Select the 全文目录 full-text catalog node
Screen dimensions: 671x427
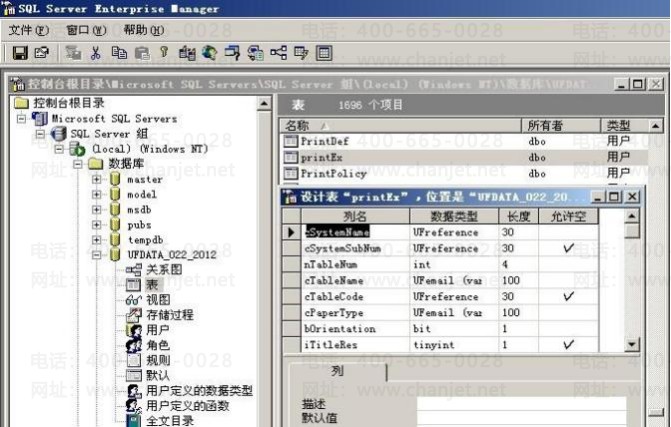[x=170, y=421]
